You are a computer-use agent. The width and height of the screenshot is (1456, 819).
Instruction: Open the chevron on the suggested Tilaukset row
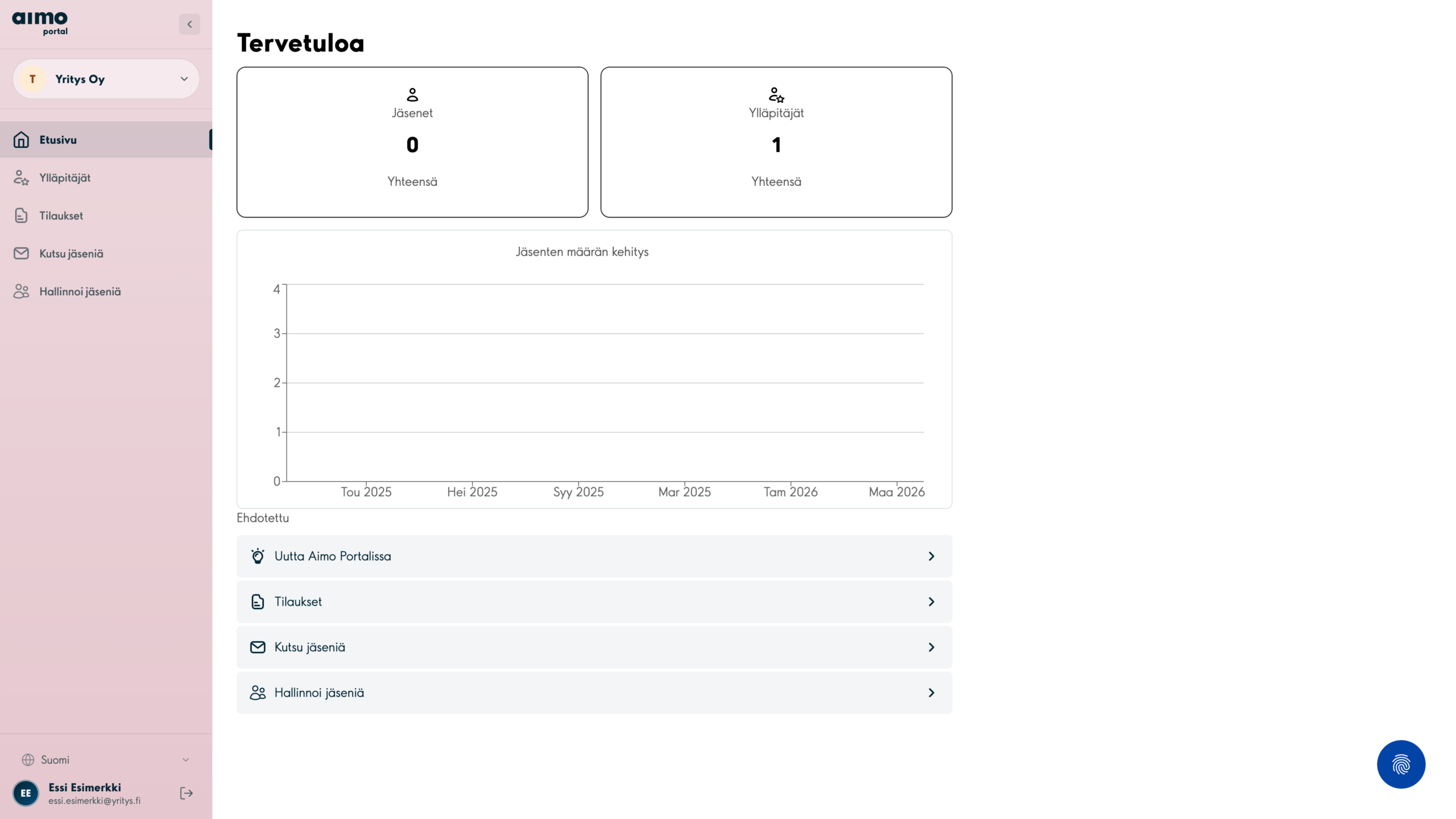(x=931, y=602)
